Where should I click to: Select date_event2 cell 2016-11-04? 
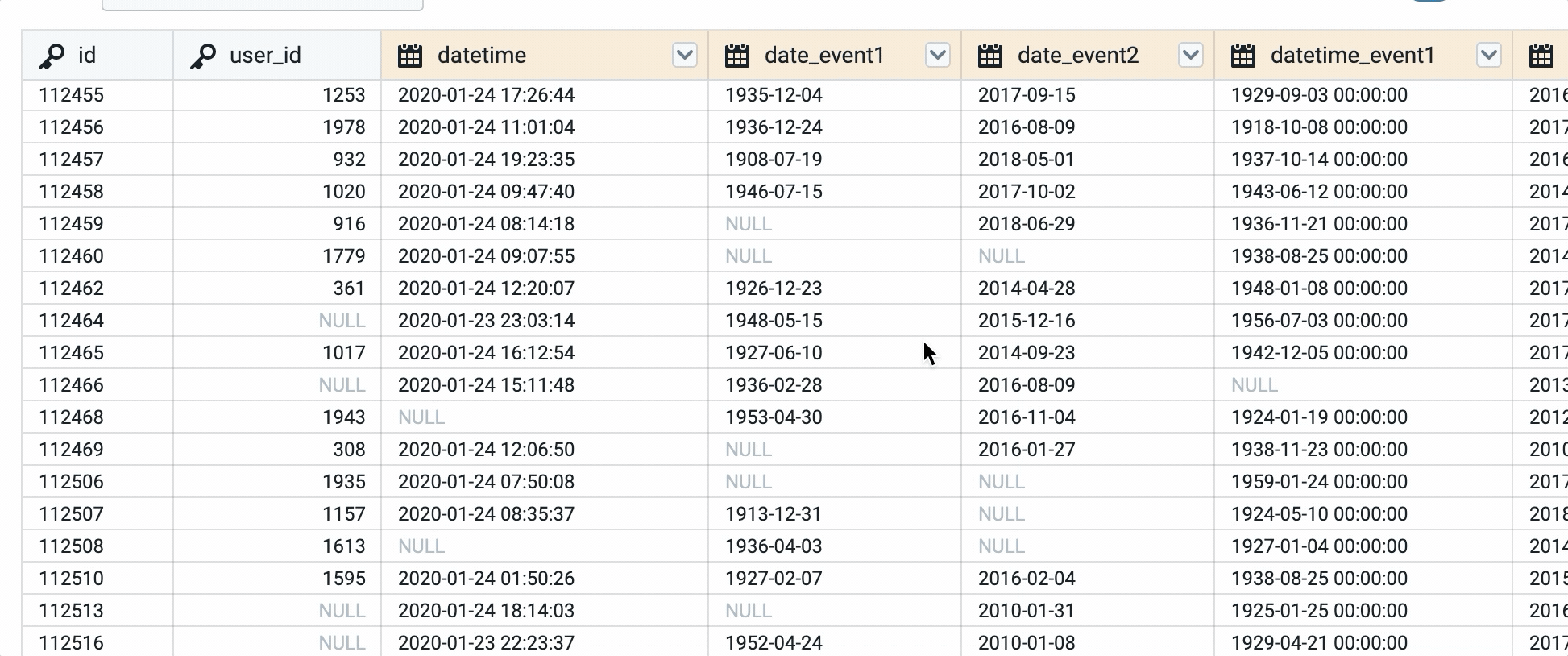tap(1088, 417)
